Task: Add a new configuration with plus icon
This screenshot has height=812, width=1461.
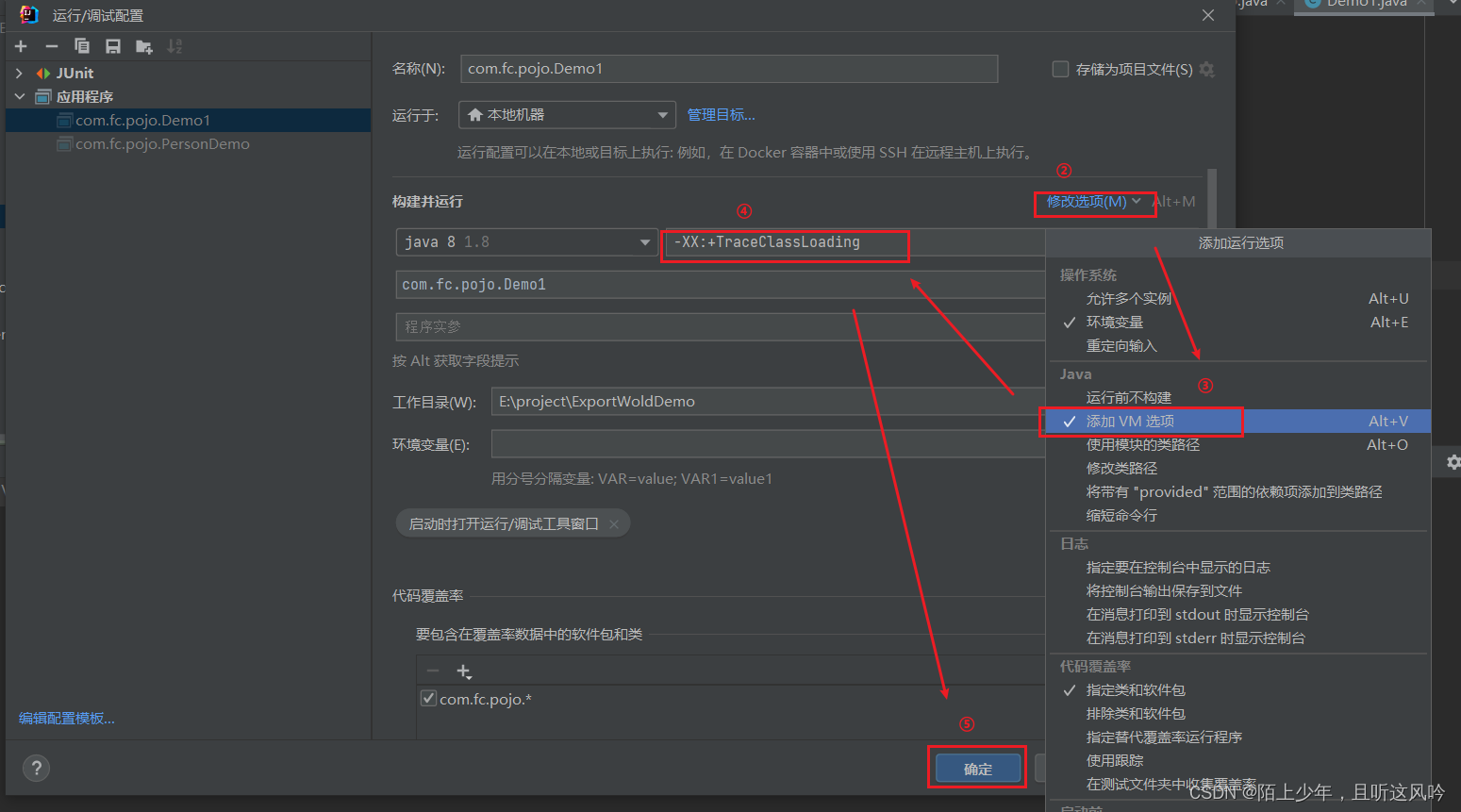Action: click(x=21, y=46)
